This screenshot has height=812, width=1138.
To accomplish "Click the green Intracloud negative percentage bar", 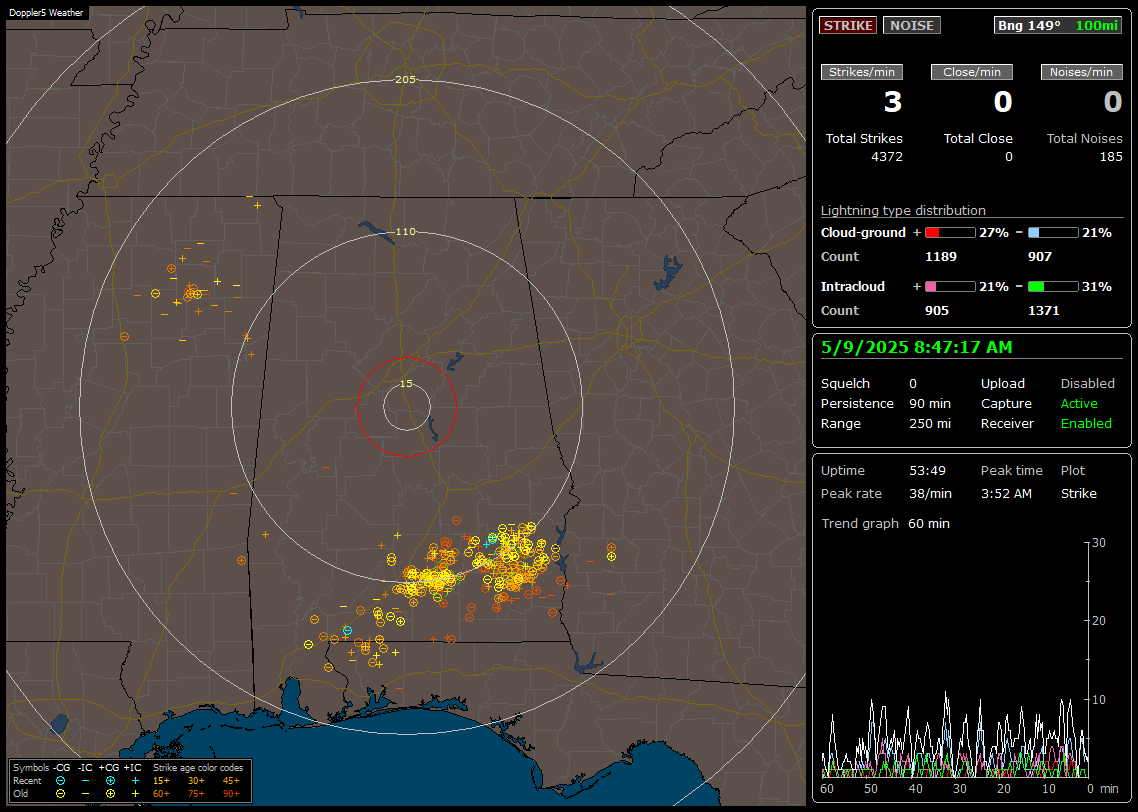I will pyautogui.click(x=1053, y=287).
